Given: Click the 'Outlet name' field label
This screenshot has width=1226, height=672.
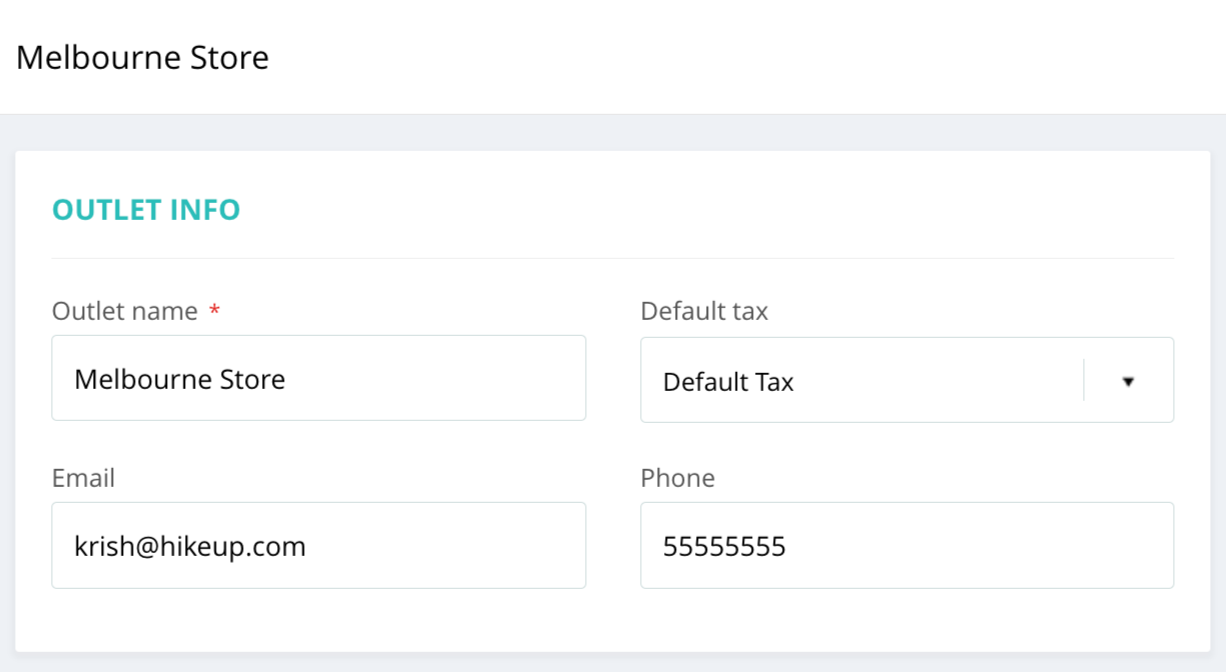Looking at the screenshot, I should [x=125, y=311].
